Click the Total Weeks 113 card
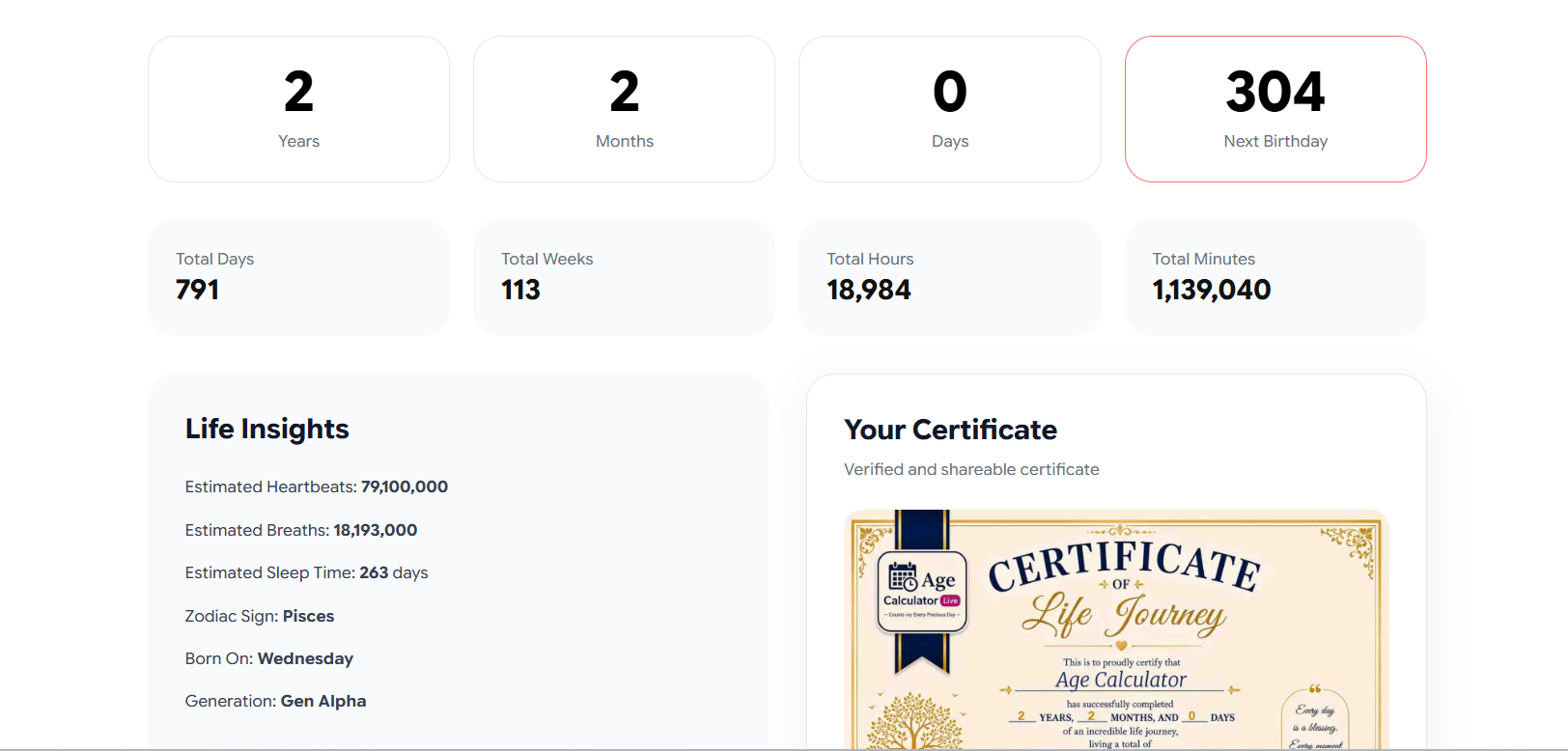 [x=624, y=277]
